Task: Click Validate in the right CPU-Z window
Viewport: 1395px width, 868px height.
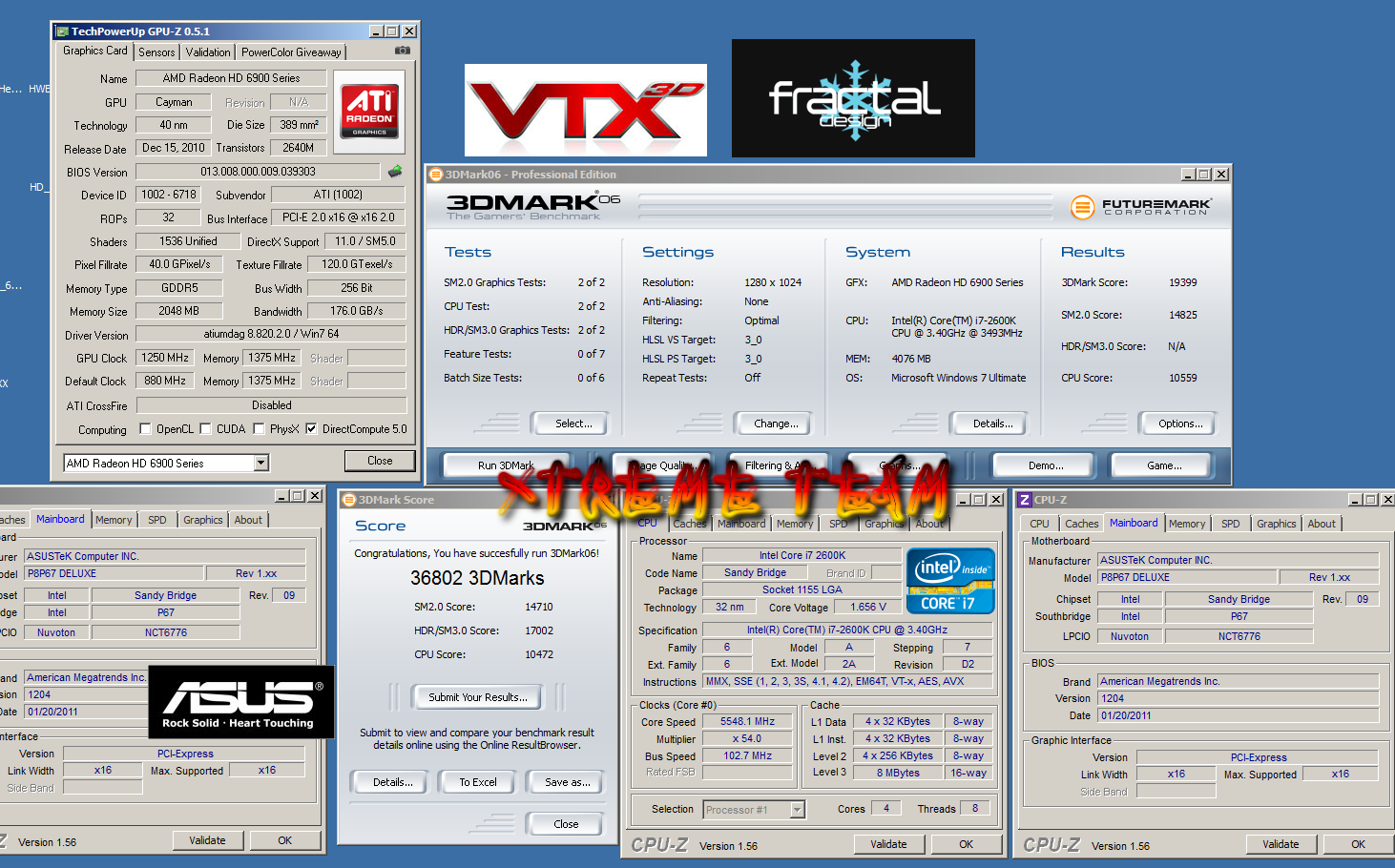Action: pyautogui.click(x=1280, y=844)
